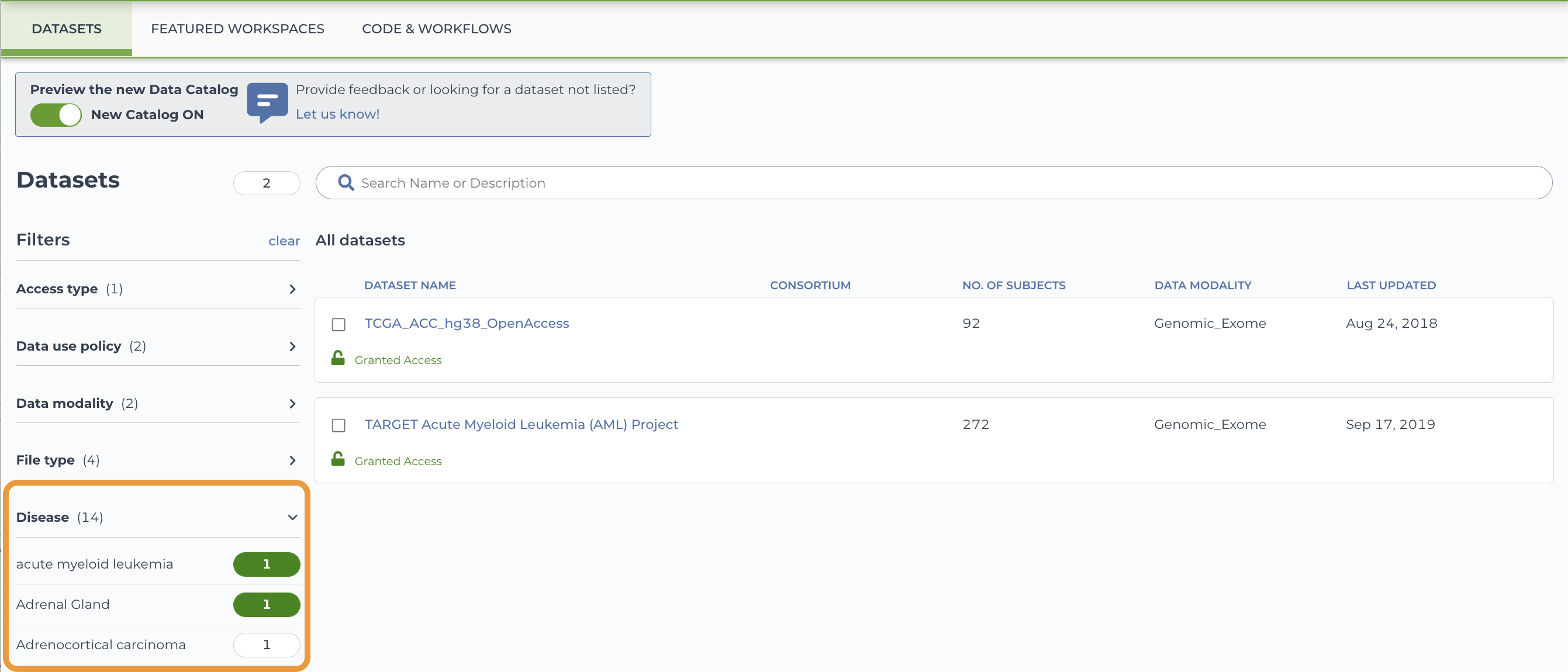Clear all filters
Screen dimensions: 1568x672
coord(284,241)
